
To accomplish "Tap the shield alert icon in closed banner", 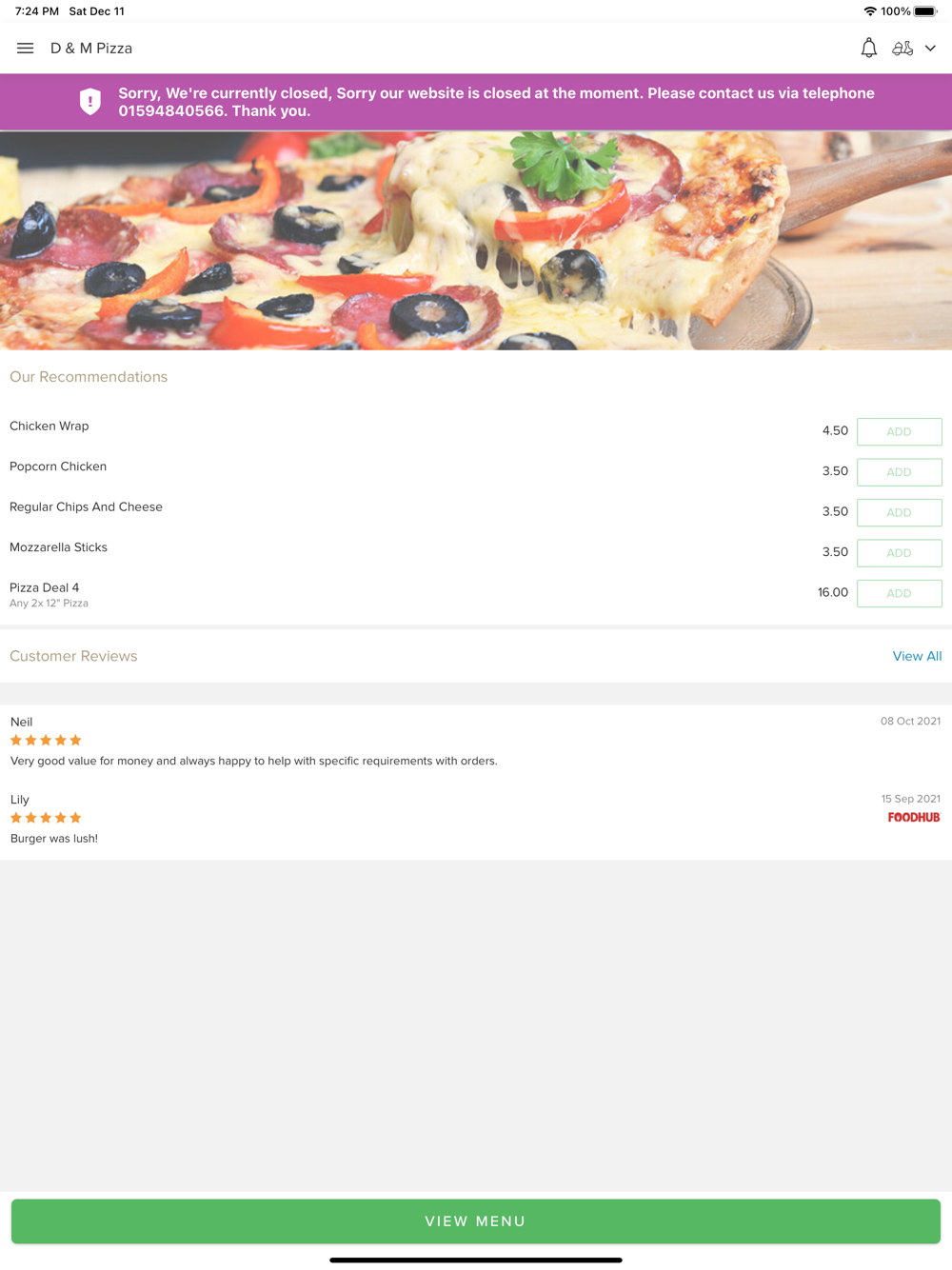I will 90,102.
